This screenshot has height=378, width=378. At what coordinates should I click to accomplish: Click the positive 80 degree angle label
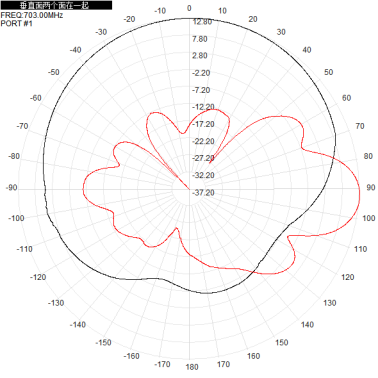[368, 156]
